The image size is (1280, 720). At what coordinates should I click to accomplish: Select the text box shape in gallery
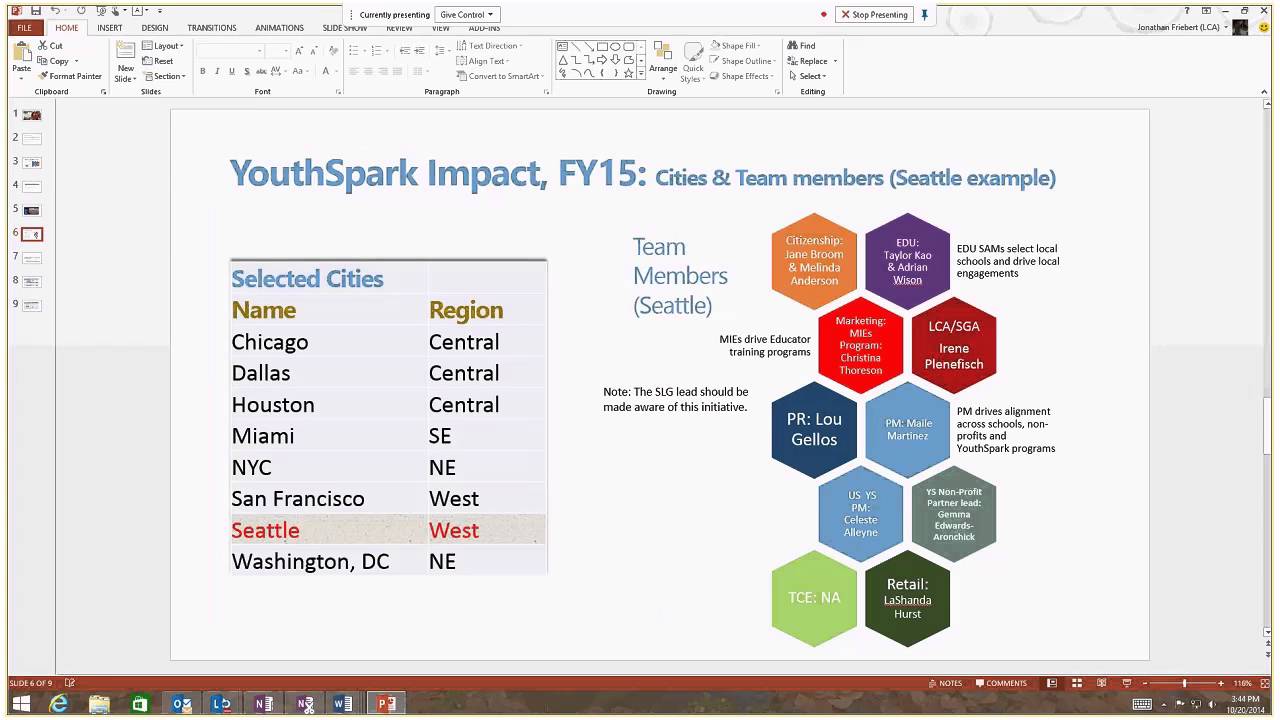click(563, 46)
